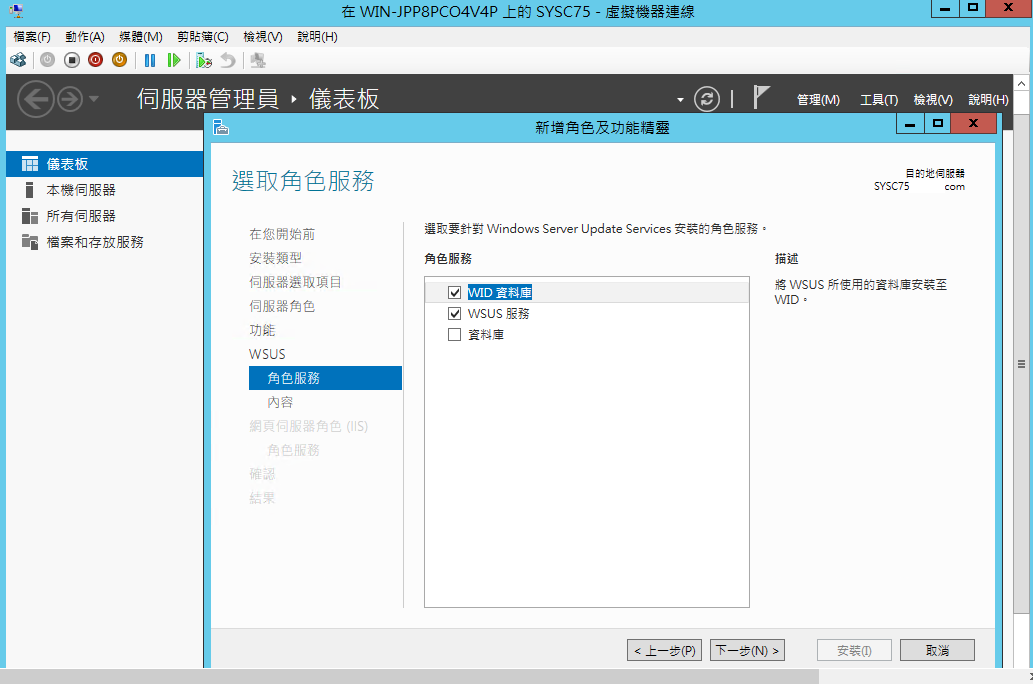The width and height of the screenshot is (1033, 684).
Task: Select the WSUS 服務 row label
Action: tap(499, 314)
